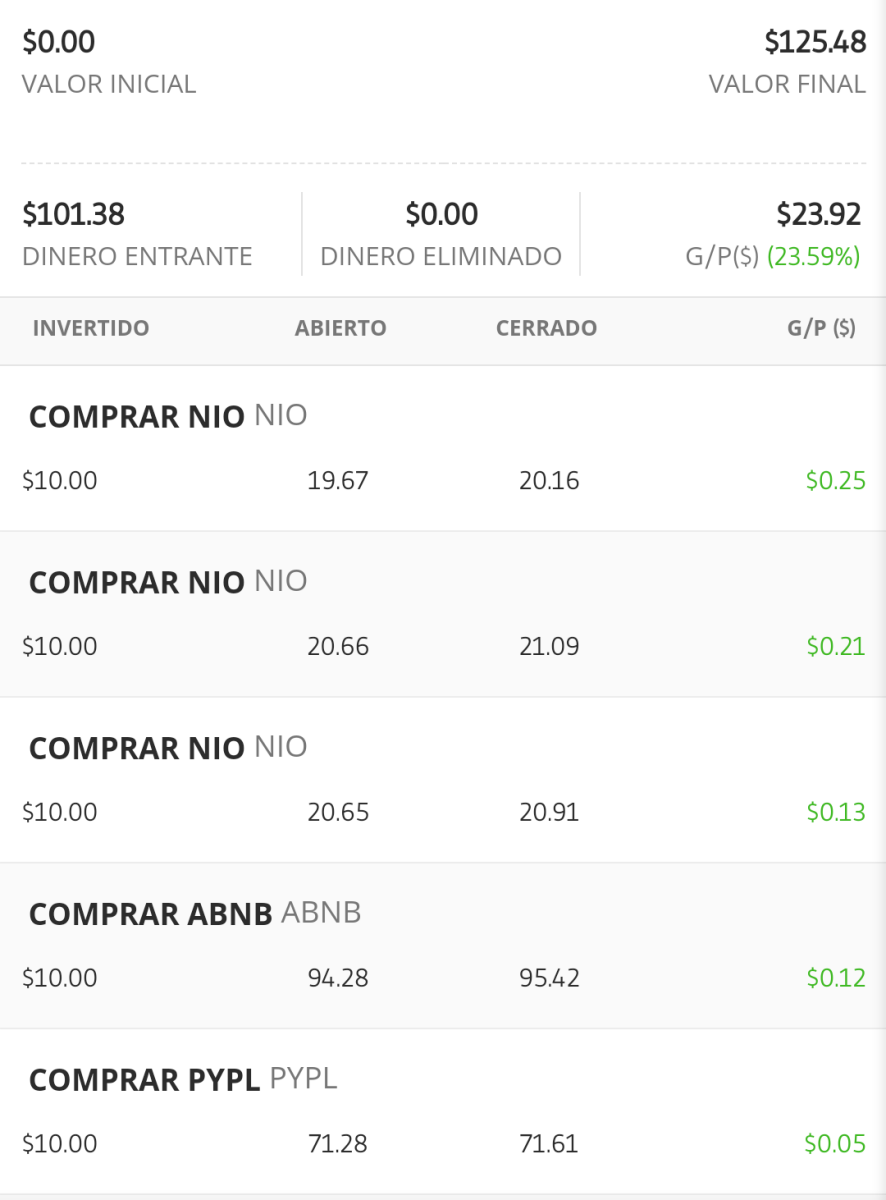886x1200 pixels.
Task: Select the COMPRAR ABNB trade entry
Action: [x=443, y=946]
